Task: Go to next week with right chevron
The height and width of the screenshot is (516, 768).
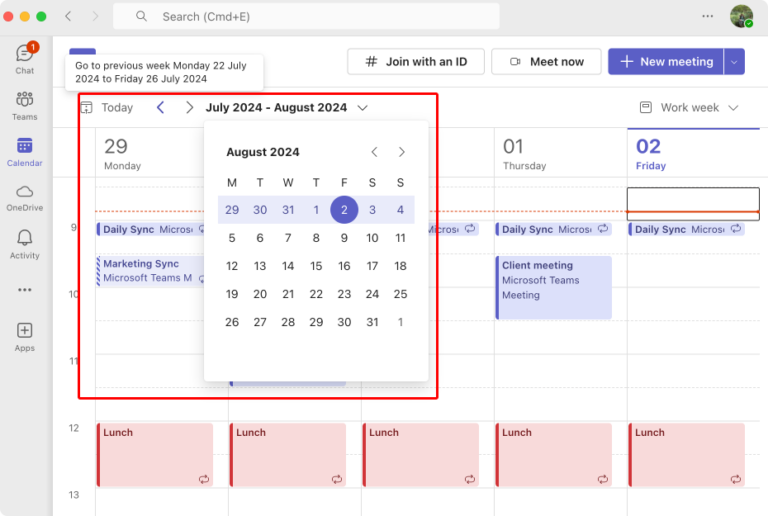Action: (189, 107)
